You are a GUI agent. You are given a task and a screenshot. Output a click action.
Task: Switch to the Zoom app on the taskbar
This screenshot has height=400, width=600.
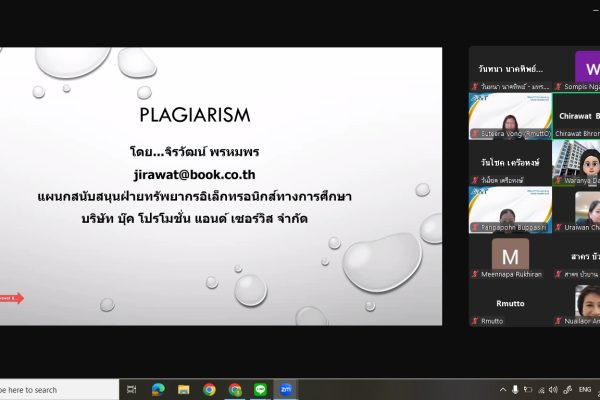[286, 390]
